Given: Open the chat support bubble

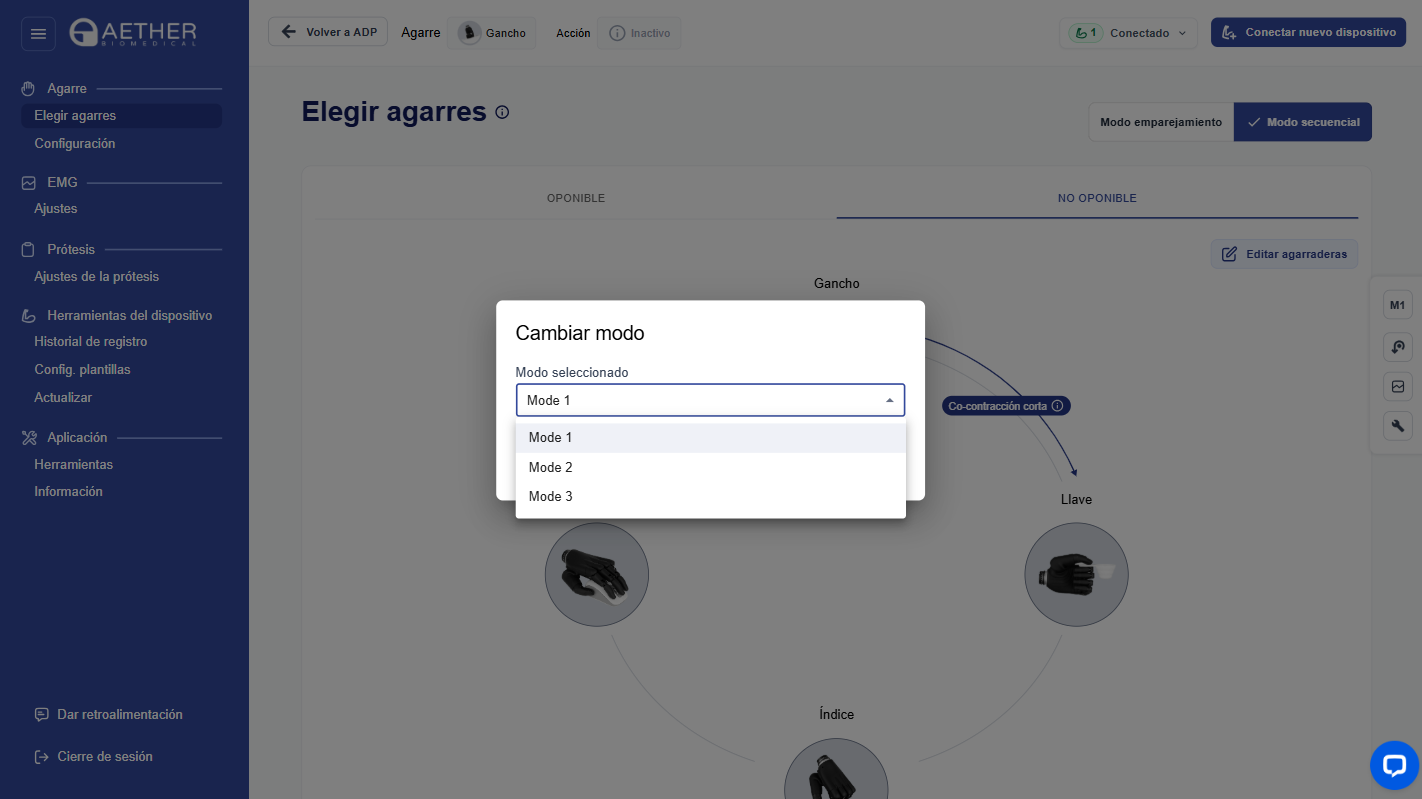Looking at the screenshot, I should coord(1395,766).
